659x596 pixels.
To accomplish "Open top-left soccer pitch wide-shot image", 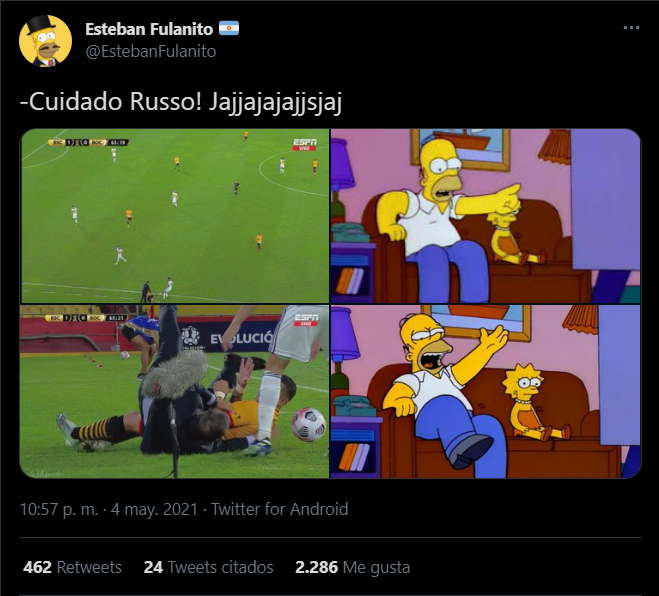I will 175,216.
